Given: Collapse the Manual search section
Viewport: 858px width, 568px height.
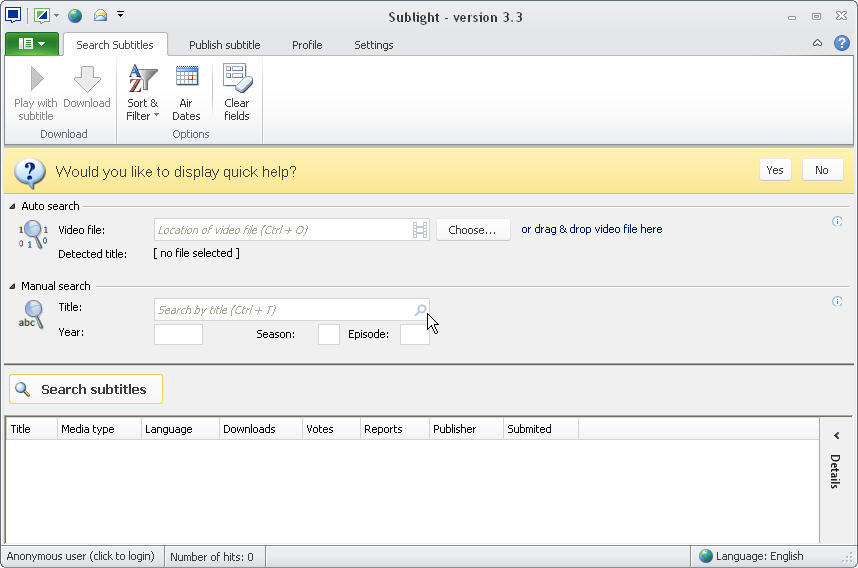Looking at the screenshot, I should [12, 286].
